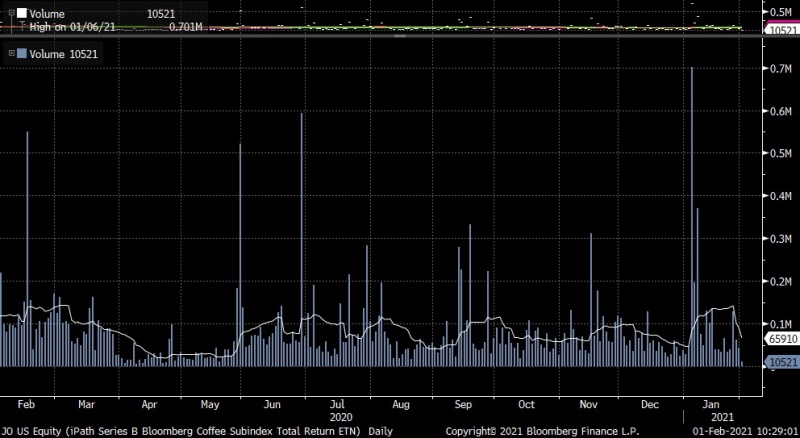Click the Daily periodicity label
This screenshot has width=800, height=438.
[x=381, y=431]
